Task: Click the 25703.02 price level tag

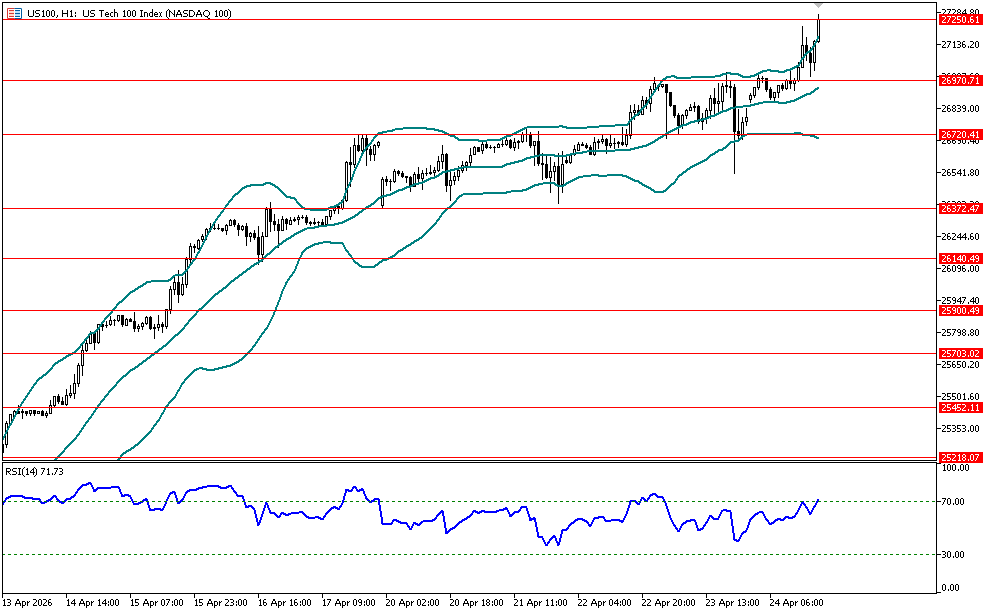Action: (960, 354)
